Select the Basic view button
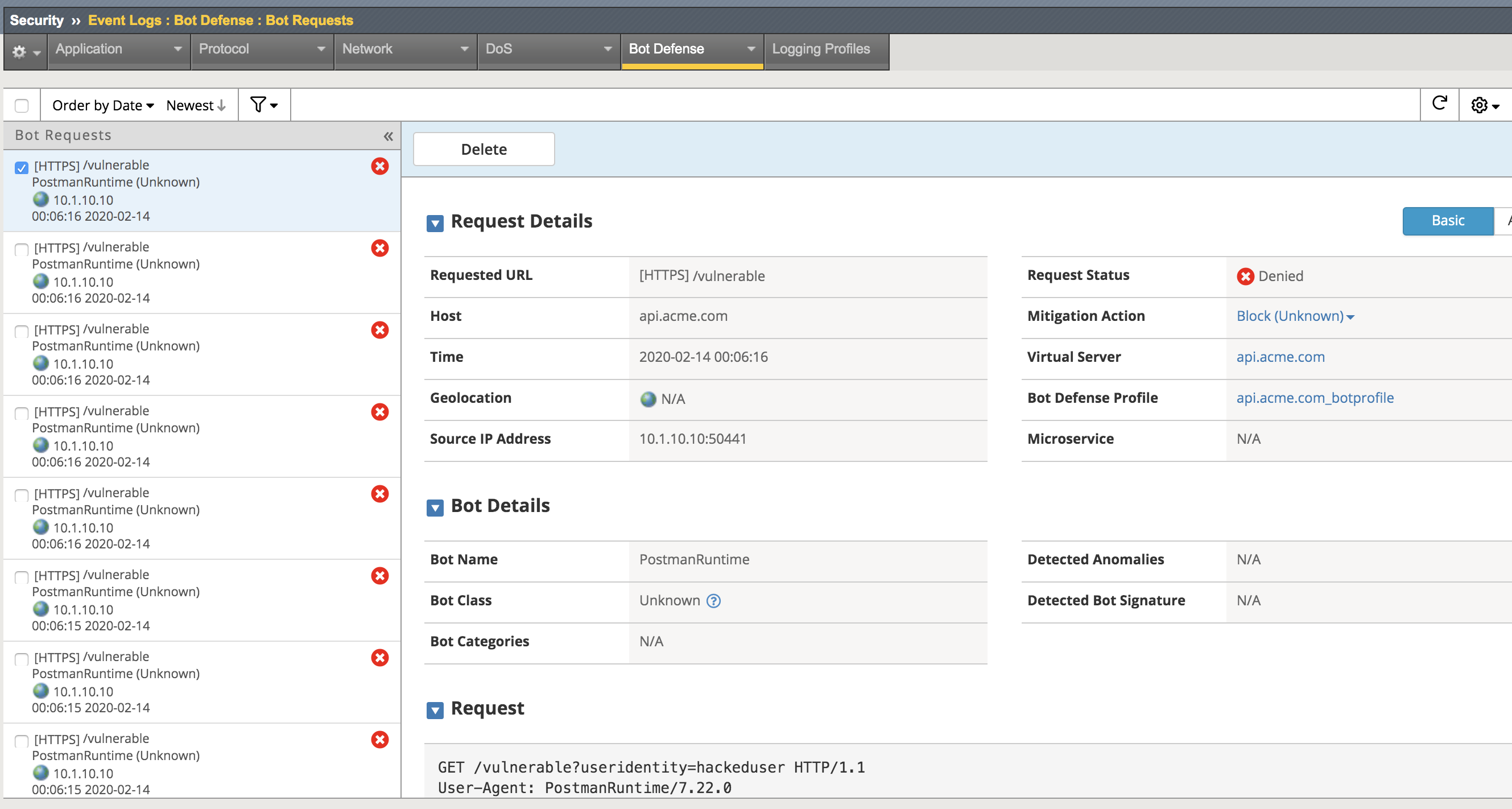This screenshot has height=809, width=1512. click(x=1447, y=221)
